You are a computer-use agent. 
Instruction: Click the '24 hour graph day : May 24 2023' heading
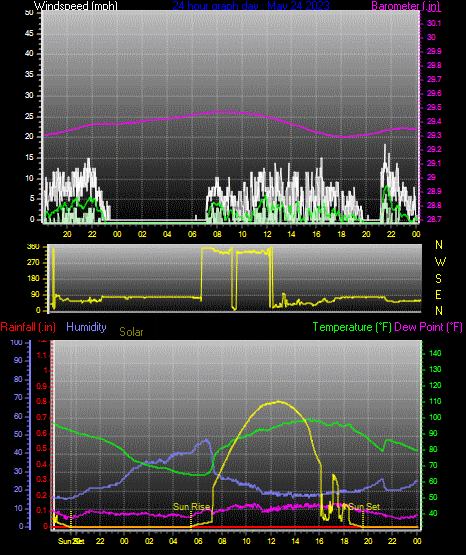[x=251, y=6]
